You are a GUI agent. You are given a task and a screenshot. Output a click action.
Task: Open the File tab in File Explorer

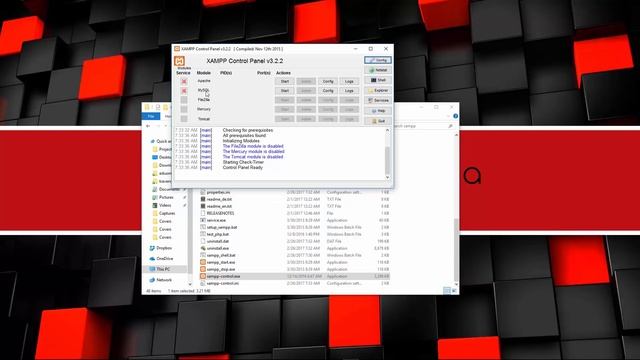click(x=151, y=116)
